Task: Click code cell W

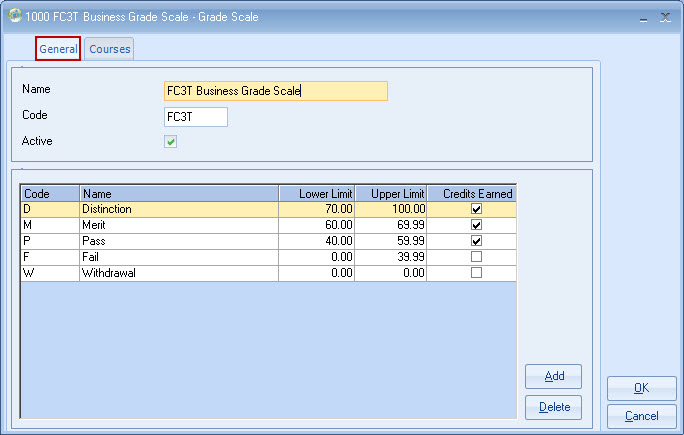Action: pos(50,273)
